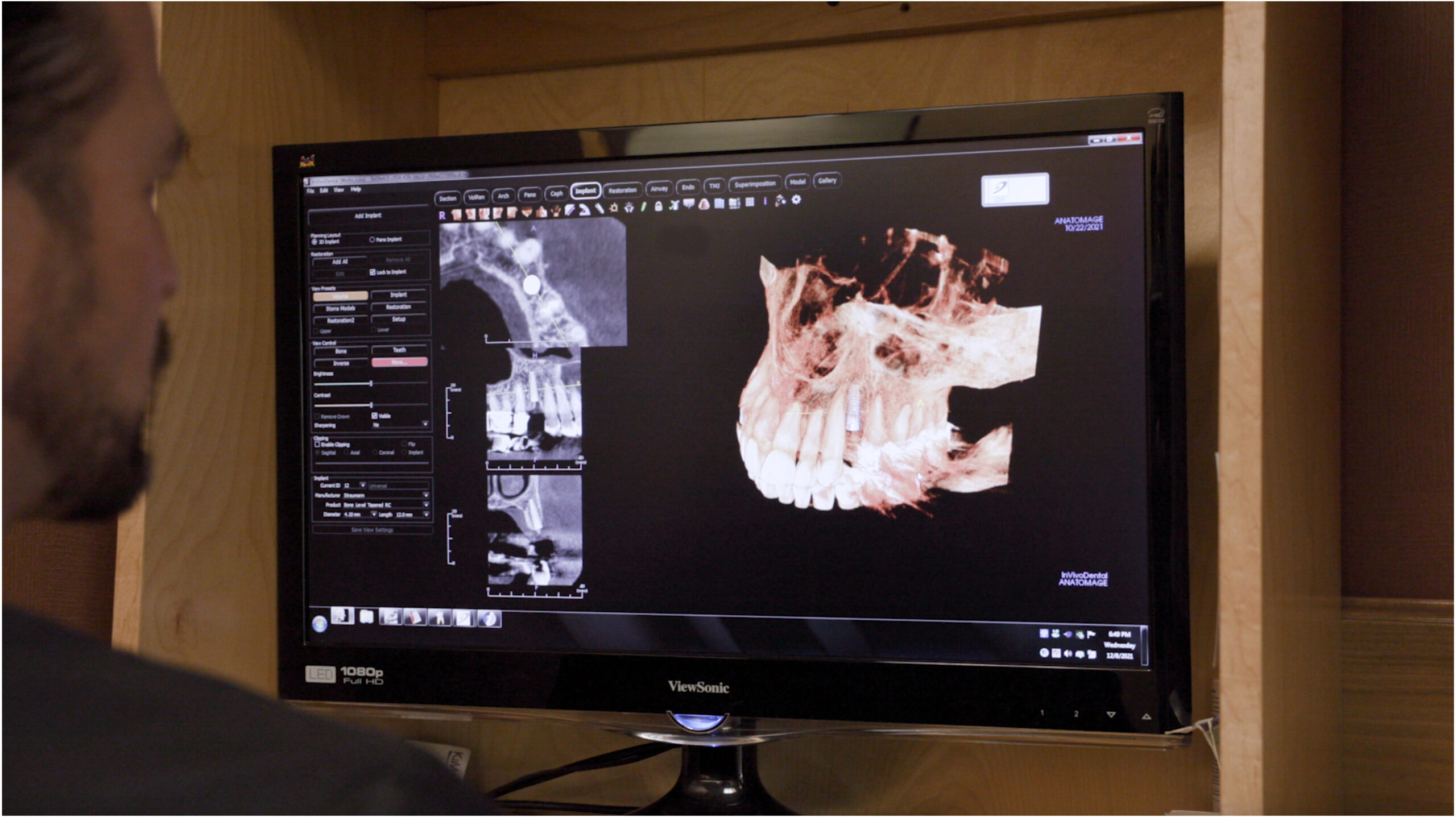Viewport: 1456px width, 817px height.
Task: Click the settings gear toolbar icon
Action: tap(796, 200)
